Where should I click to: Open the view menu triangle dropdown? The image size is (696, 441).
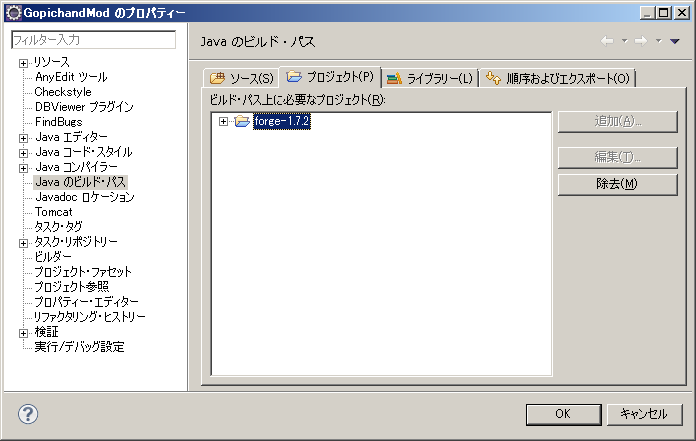tap(675, 41)
